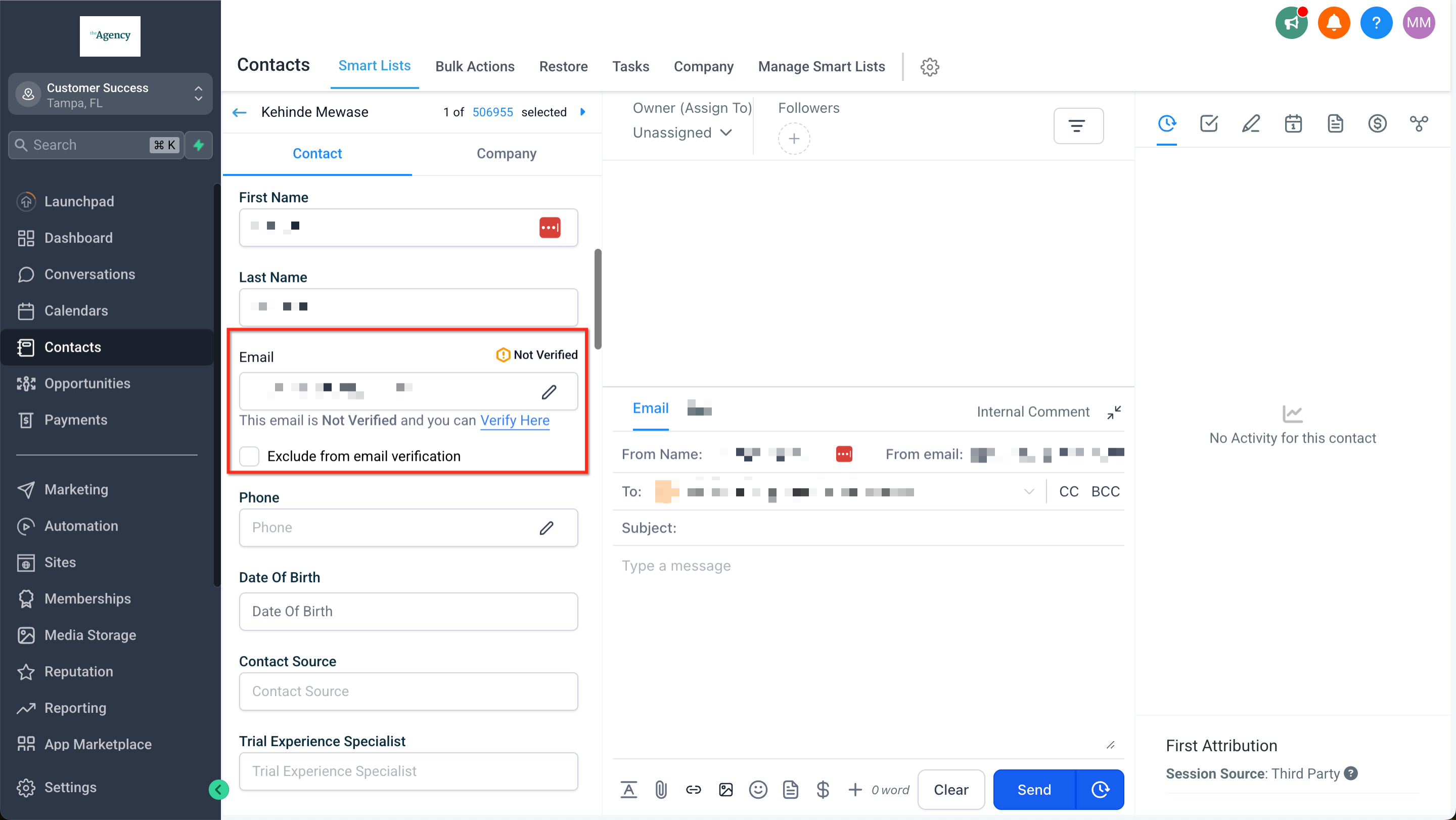Click into the Subject field
Image resolution: width=1456 pixels, height=820 pixels.
[x=899, y=528]
